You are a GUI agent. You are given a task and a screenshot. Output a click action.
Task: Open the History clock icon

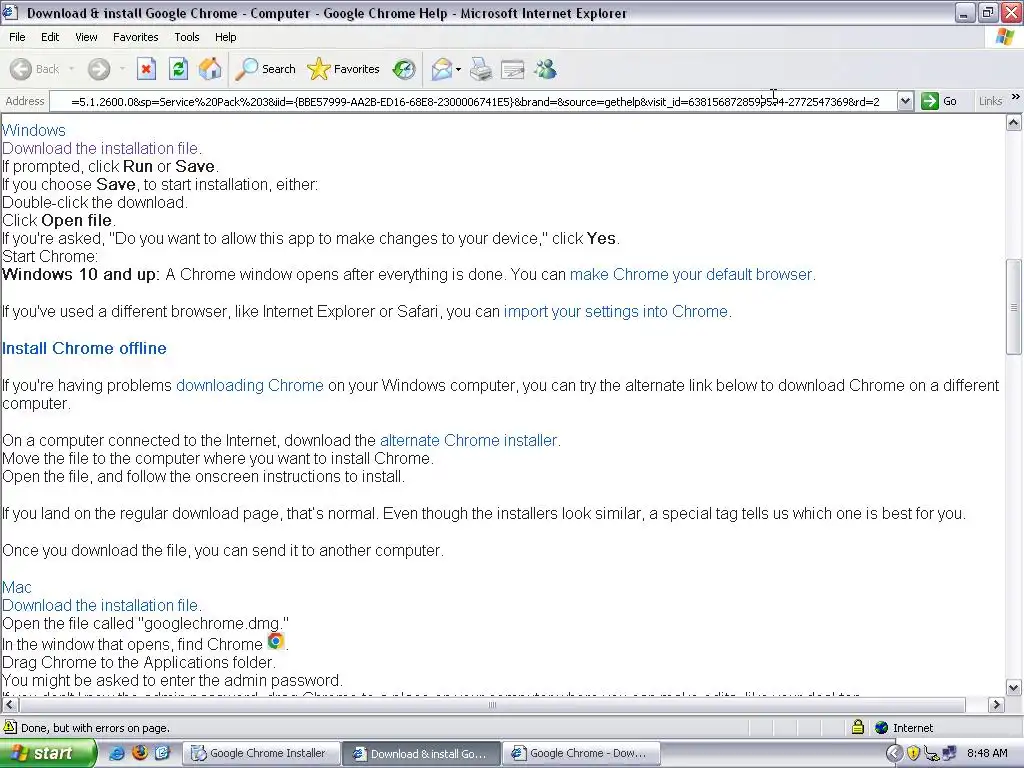point(404,69)
